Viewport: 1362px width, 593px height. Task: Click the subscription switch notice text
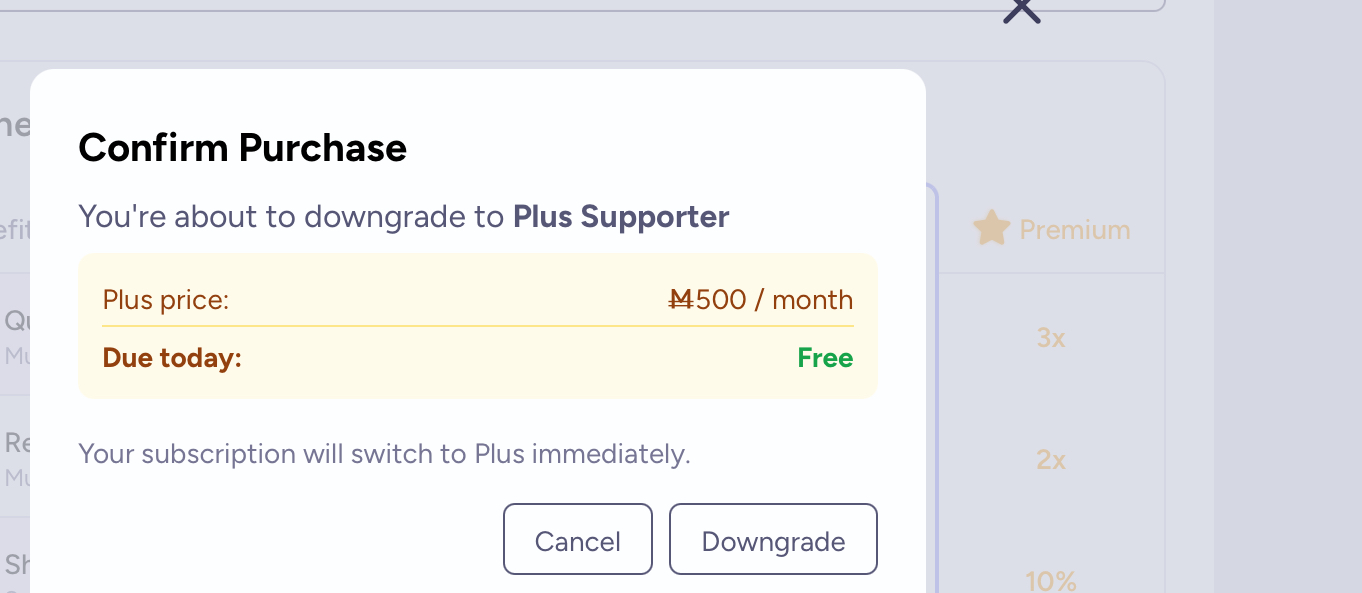[384, 454]
